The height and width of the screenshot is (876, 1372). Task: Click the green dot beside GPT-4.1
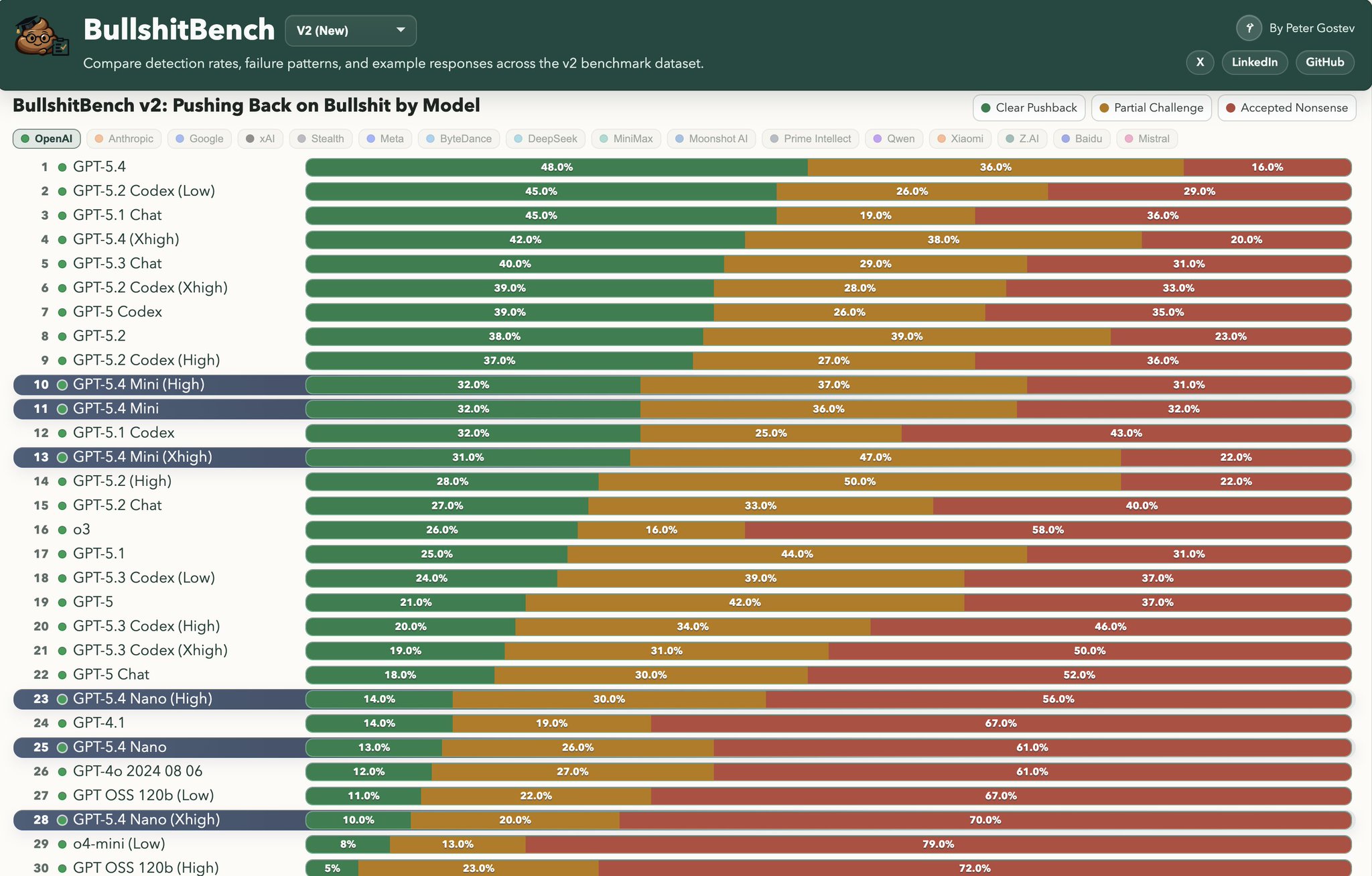coord(62,723)
